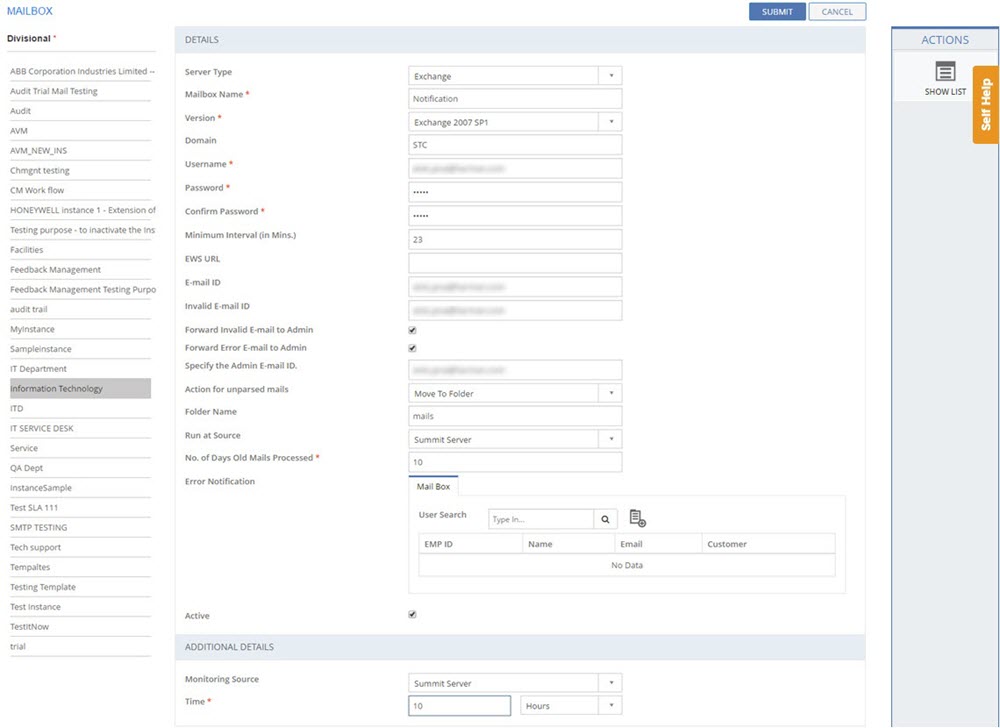The image size is (1000, 728).
Task: Click the User Search magnifier icon
Action: coord(606,520)
